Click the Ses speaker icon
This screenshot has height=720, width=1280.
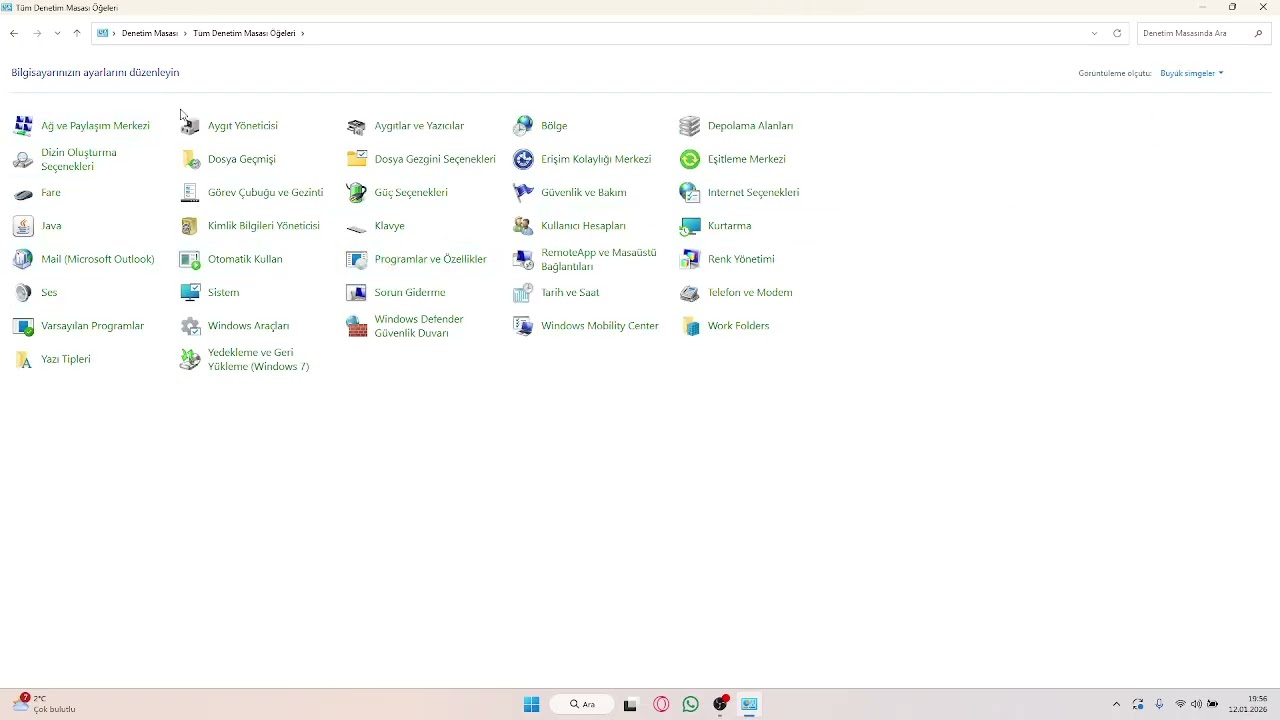23,293
